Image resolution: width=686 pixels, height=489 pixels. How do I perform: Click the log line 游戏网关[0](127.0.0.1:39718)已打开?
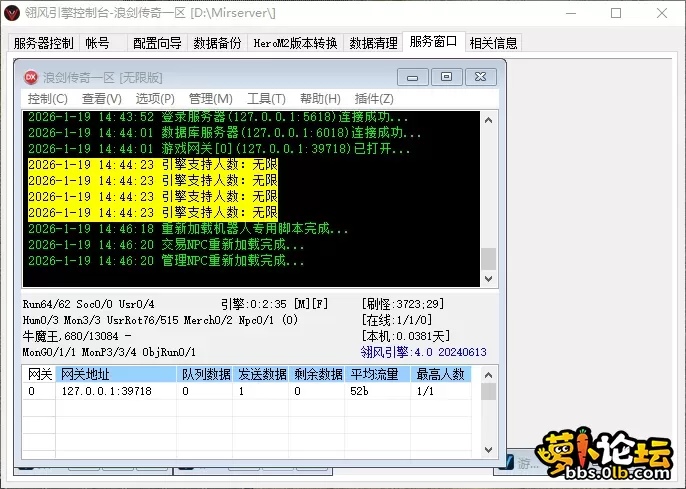click(219, 149)
